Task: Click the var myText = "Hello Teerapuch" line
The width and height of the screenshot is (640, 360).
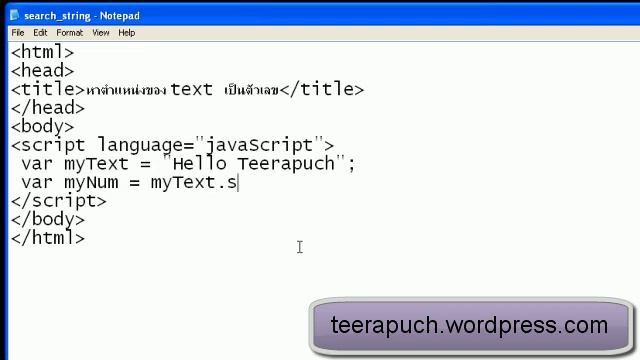Action: coord(188,164)
